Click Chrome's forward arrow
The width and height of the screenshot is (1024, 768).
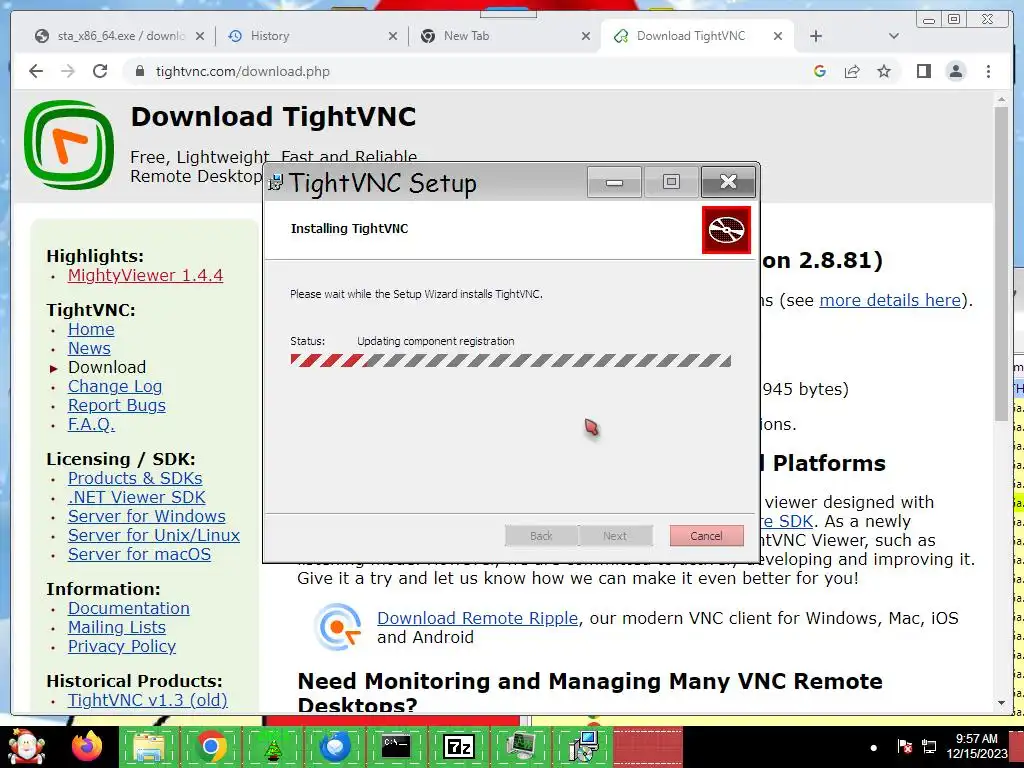(68, 71)
